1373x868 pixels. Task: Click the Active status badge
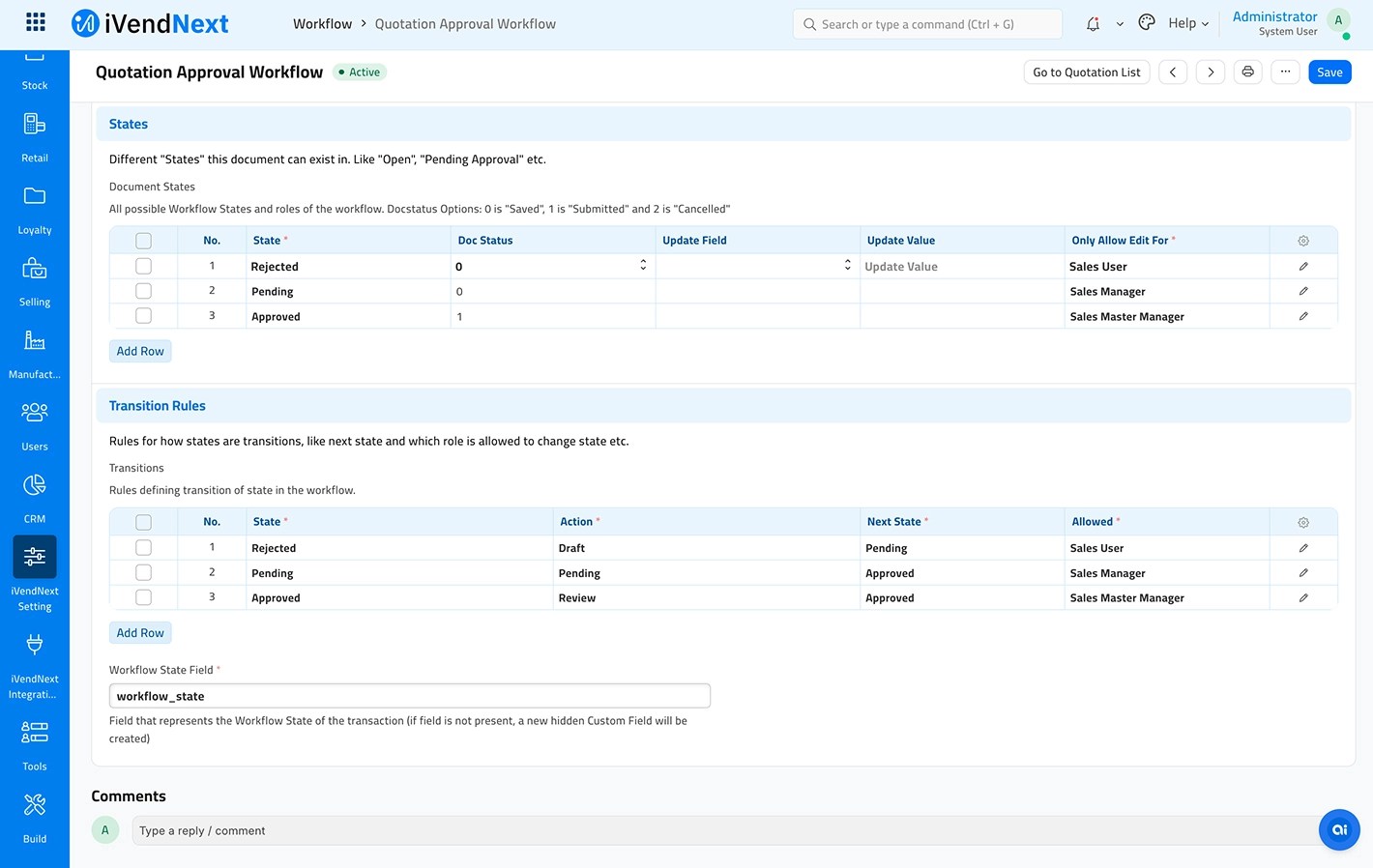click(360, 72)
